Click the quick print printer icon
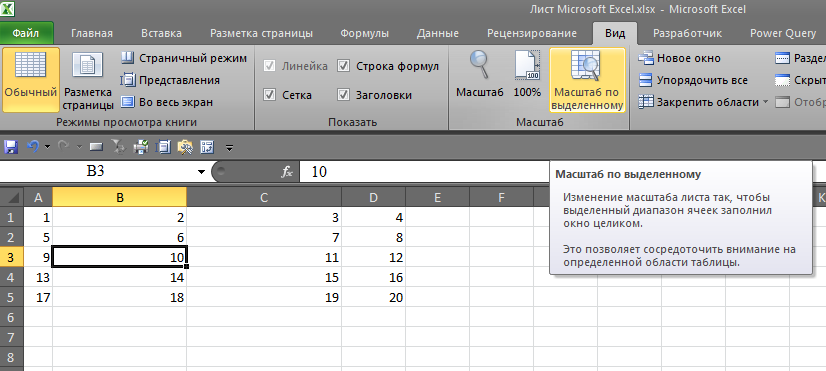The width and height of the screenshot is (826, 371). click(141, 147)
